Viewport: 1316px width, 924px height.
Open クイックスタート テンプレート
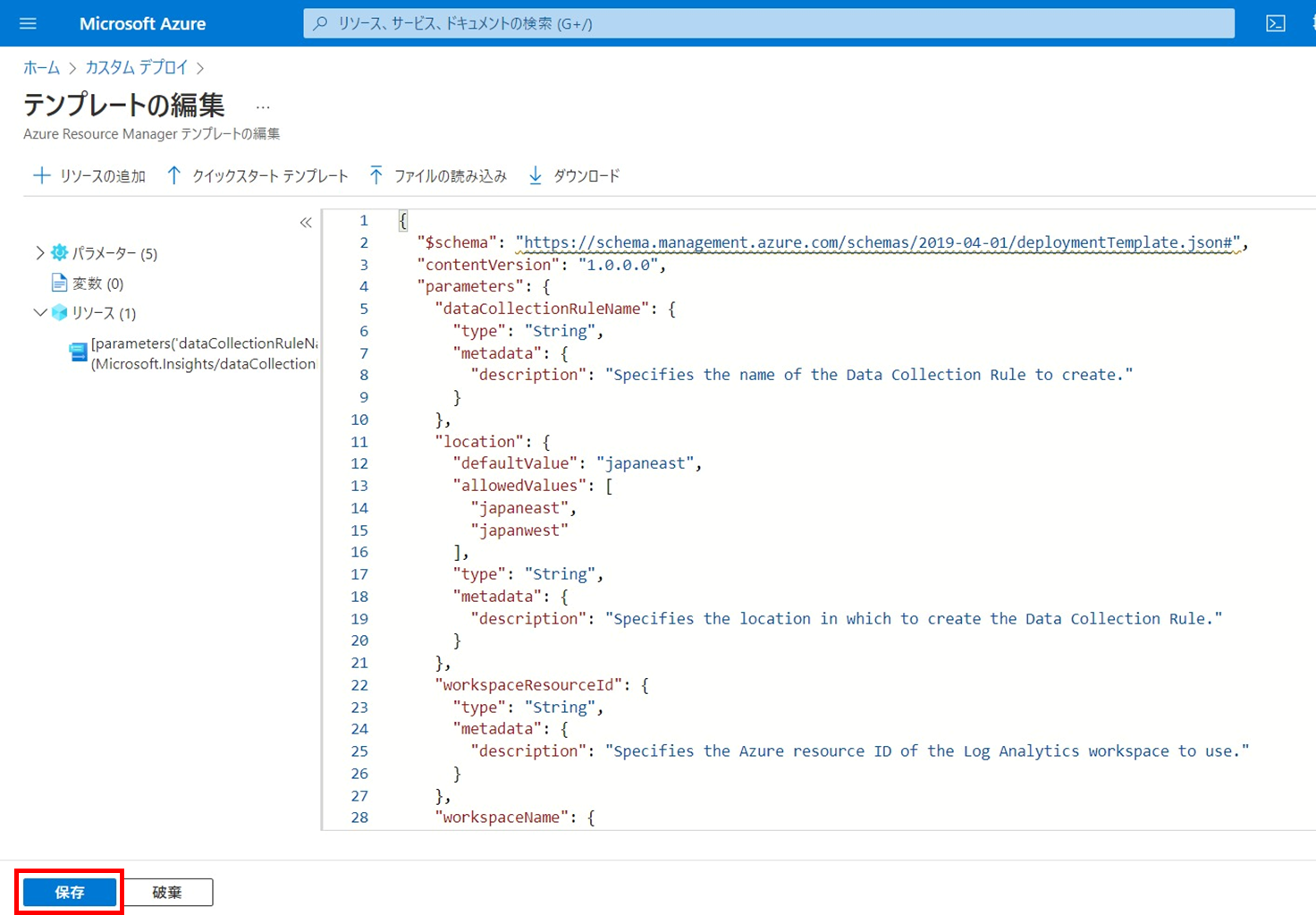(x=270, y=176)
